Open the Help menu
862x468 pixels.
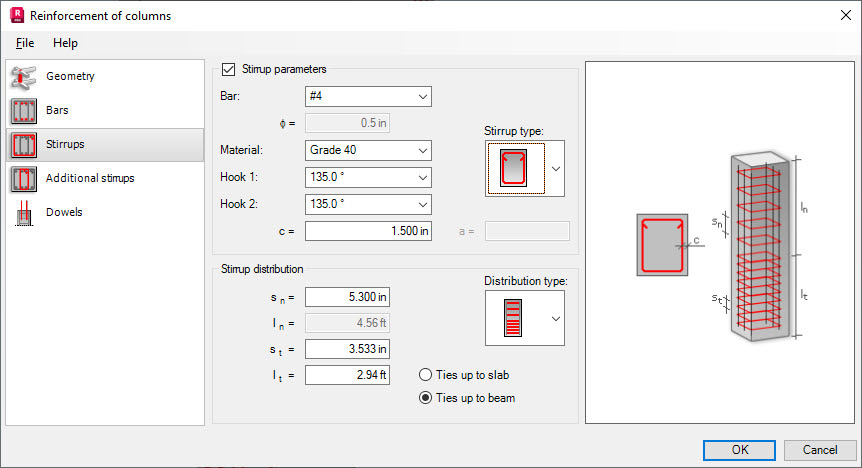pyautogui.click(x=65, y=43)
